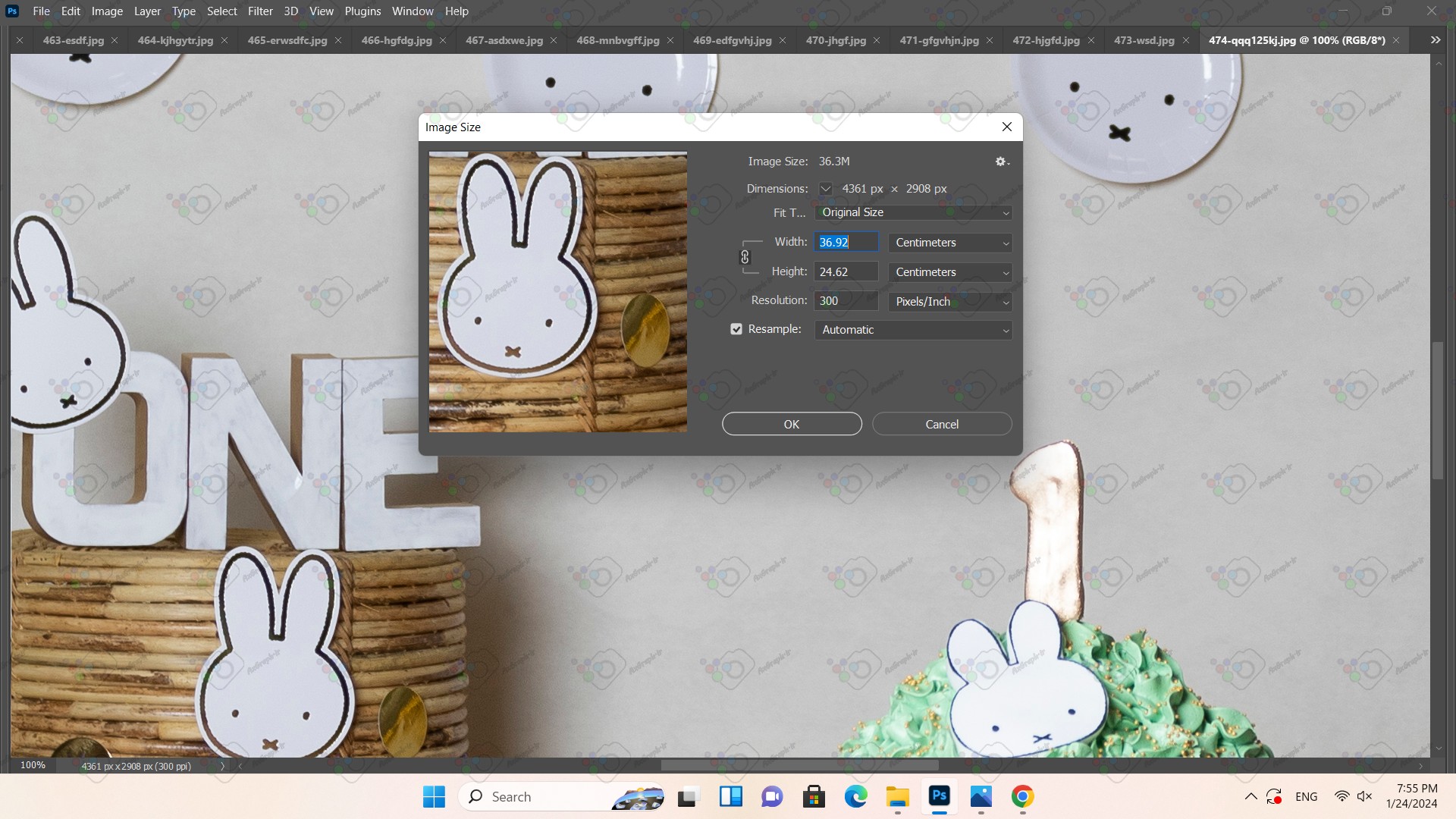1456x819 pixels.
Task: Launch Google Chrome from the taskbar
Action: point(1022,796)
